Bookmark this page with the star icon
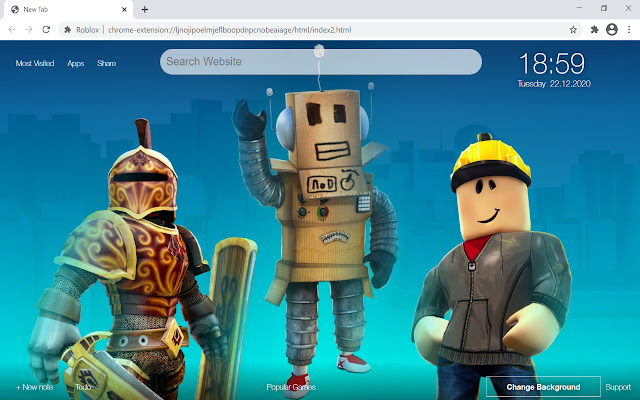The width and height of the screenshot is (640, 400). point(573,30)
